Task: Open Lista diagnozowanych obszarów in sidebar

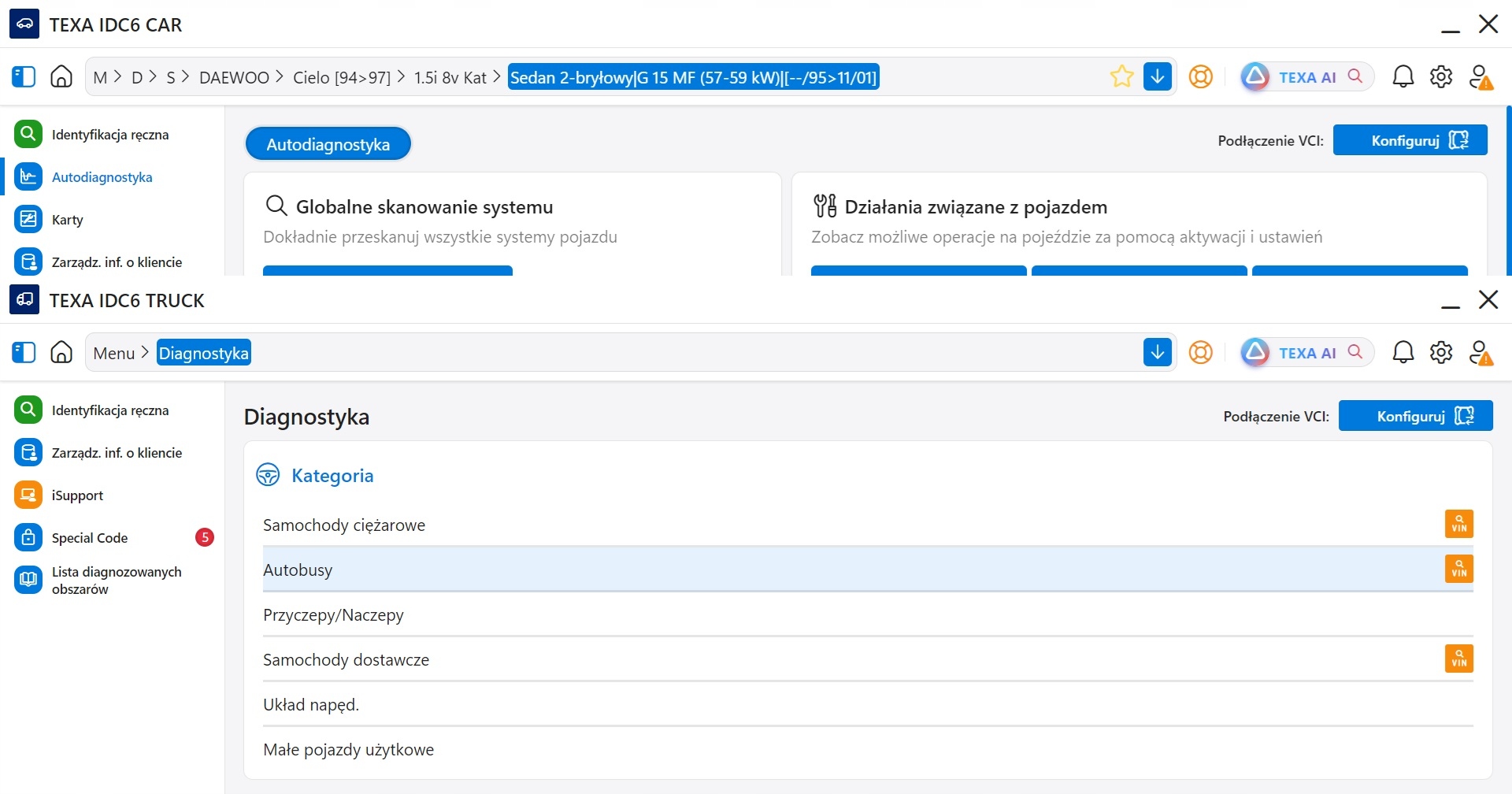Action: point(112,581)
